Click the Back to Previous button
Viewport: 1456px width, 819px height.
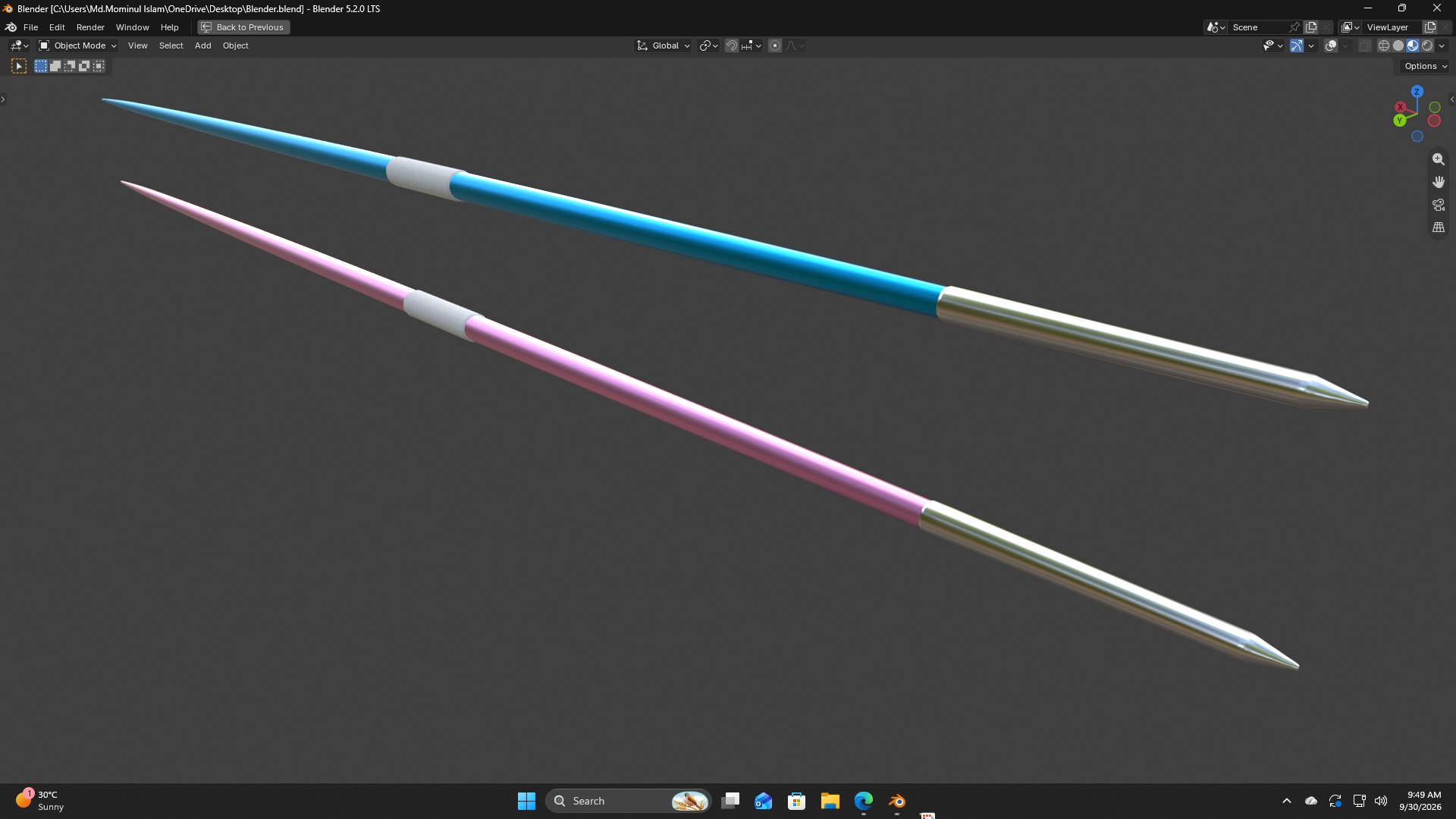coord(243,27)
